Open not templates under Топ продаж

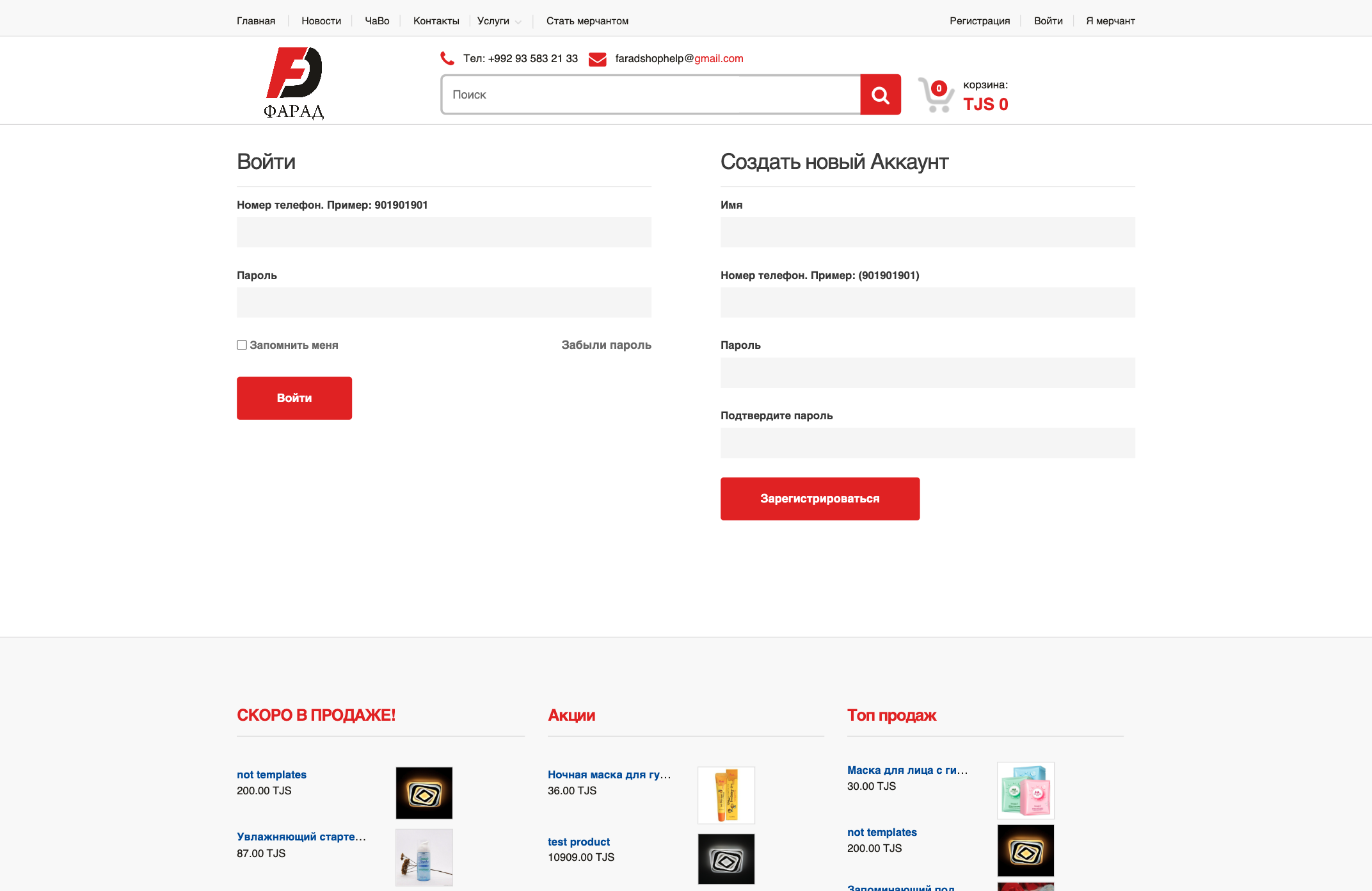[882, 832]
